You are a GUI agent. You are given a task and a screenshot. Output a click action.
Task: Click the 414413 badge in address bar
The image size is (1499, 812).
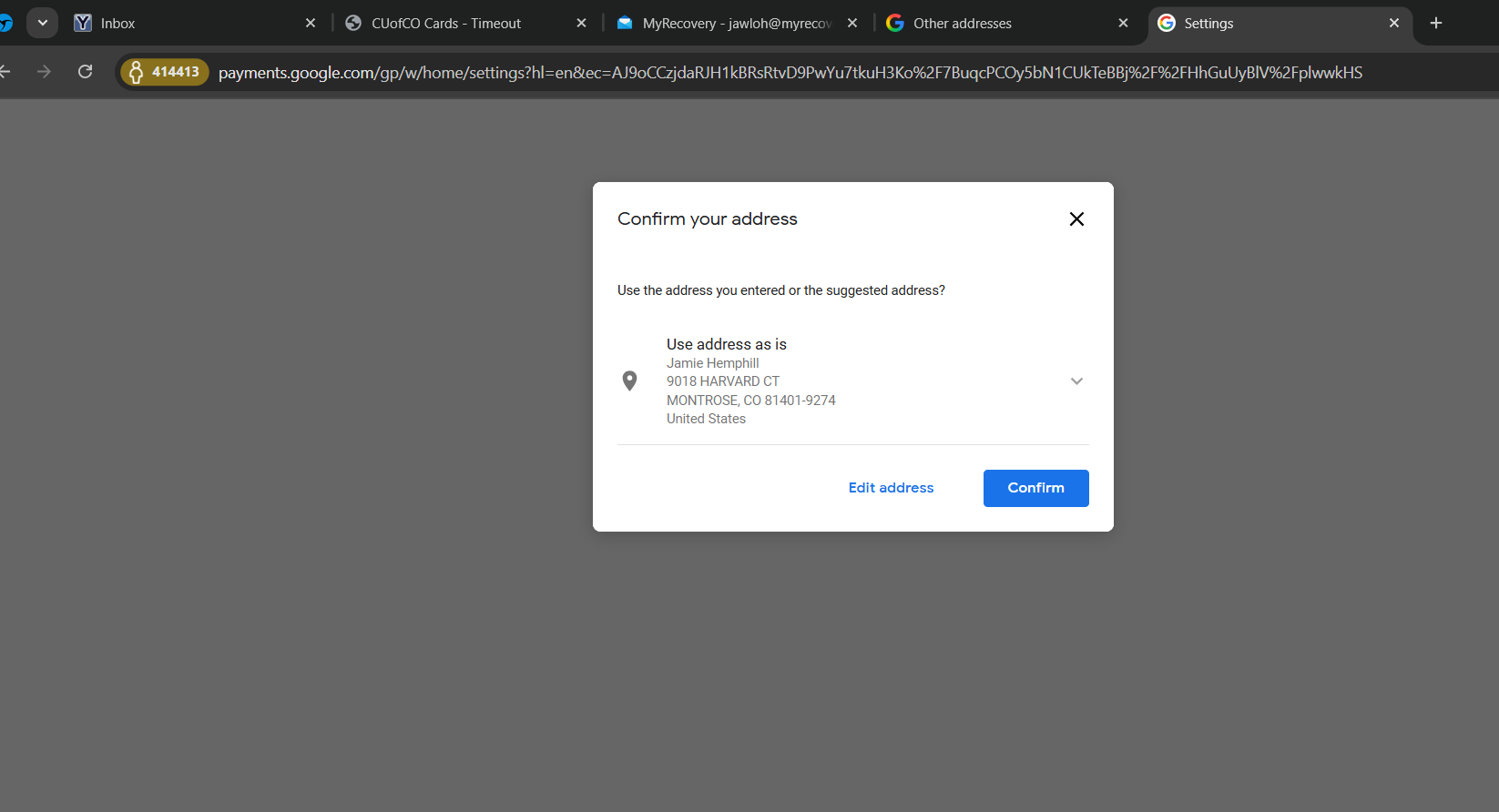[x=165, y=72]
